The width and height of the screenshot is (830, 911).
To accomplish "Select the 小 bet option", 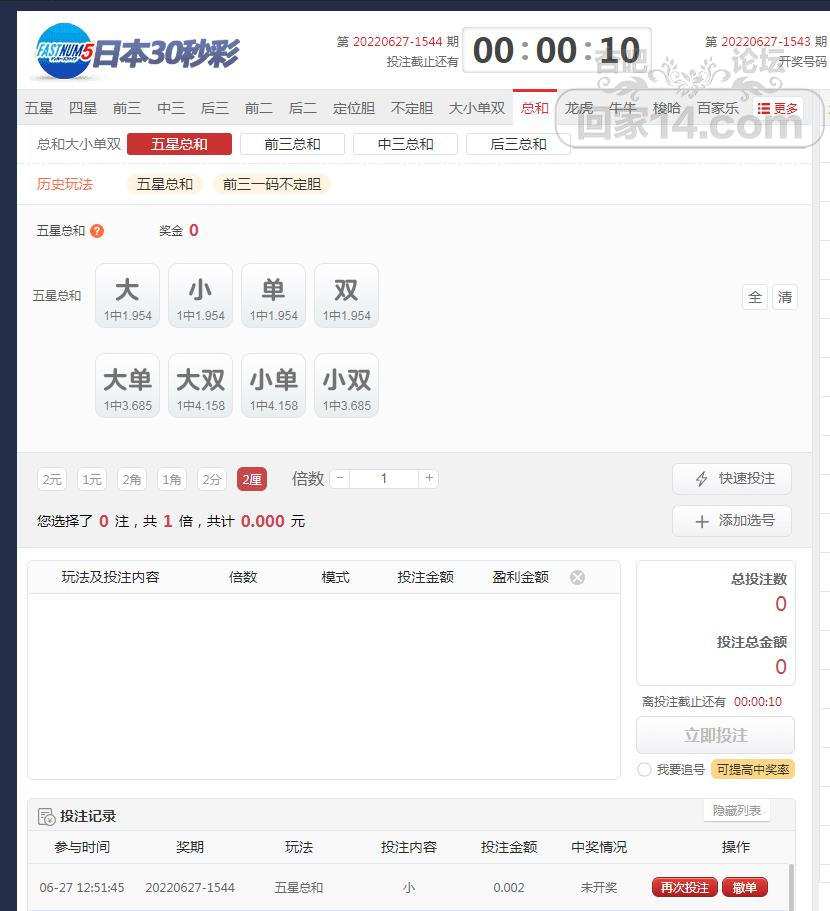I will coord(200,296).
